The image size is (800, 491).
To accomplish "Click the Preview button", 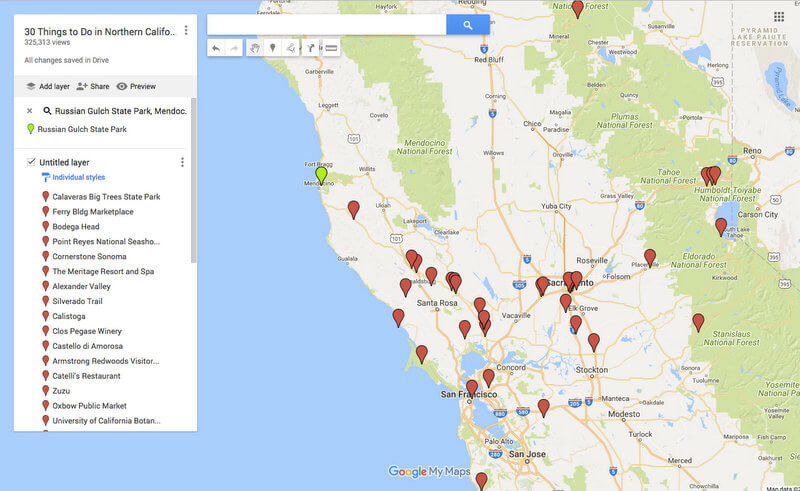I will tap(136, 86).
